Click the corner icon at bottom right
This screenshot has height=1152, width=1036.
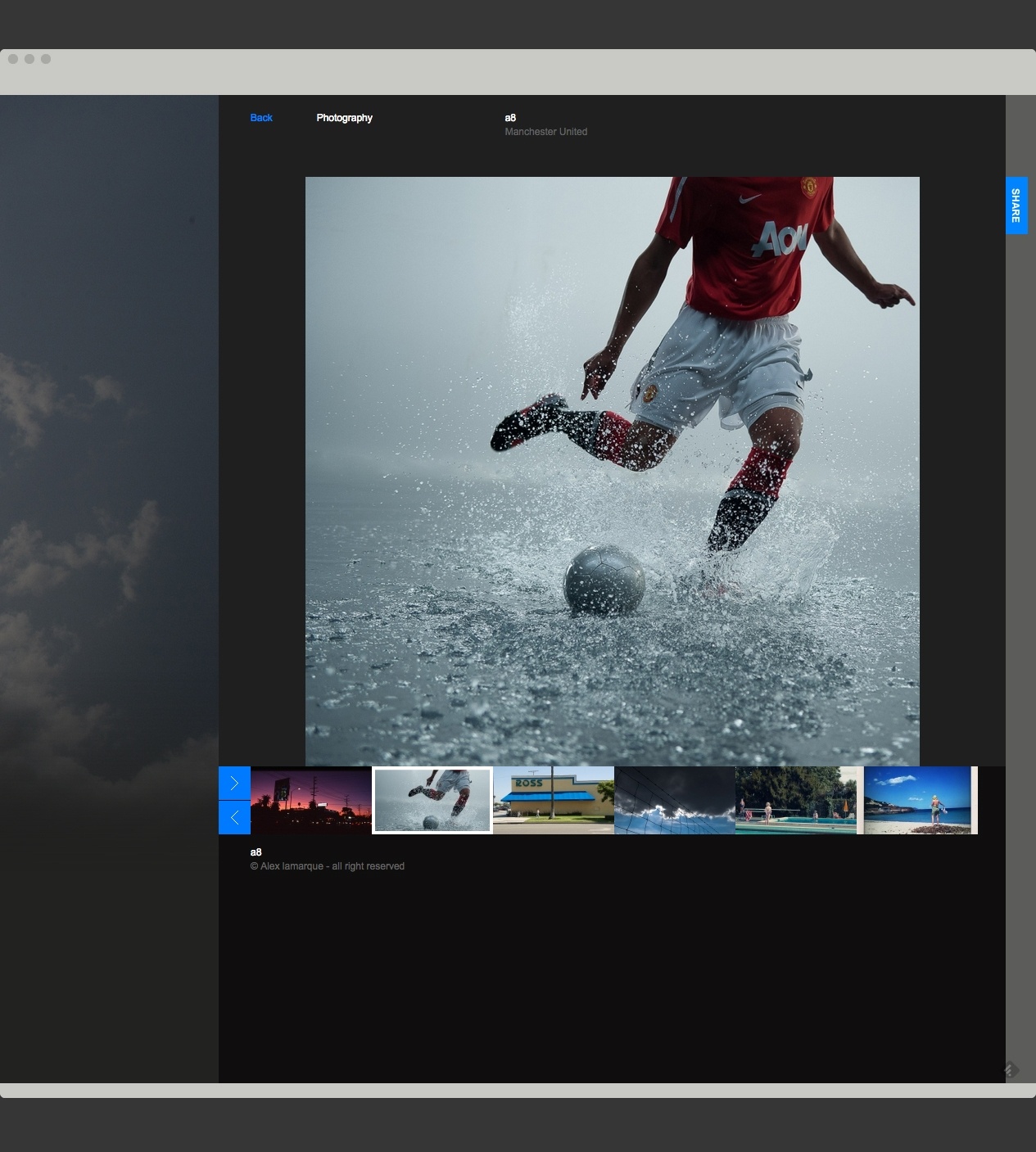(x=1011, y=1070)
